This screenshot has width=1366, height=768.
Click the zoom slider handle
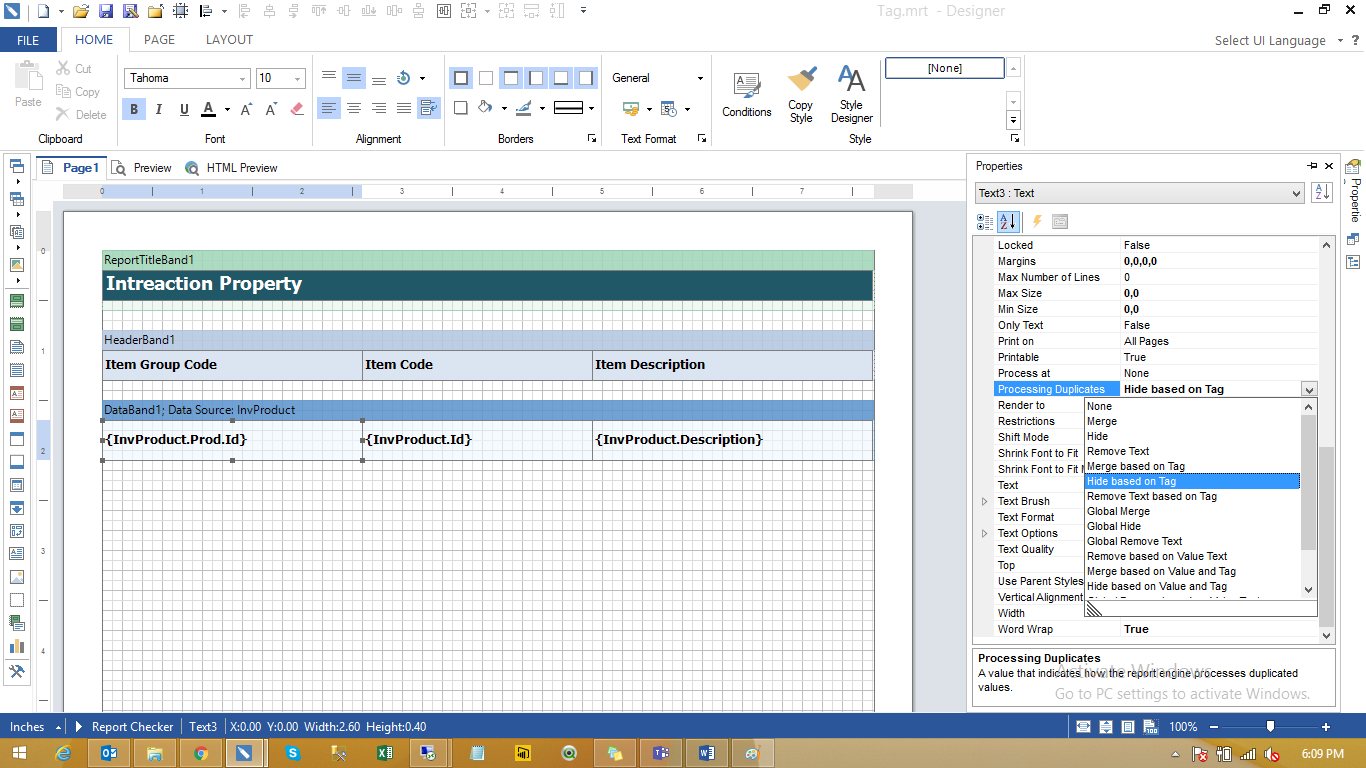coord(1270,727)
